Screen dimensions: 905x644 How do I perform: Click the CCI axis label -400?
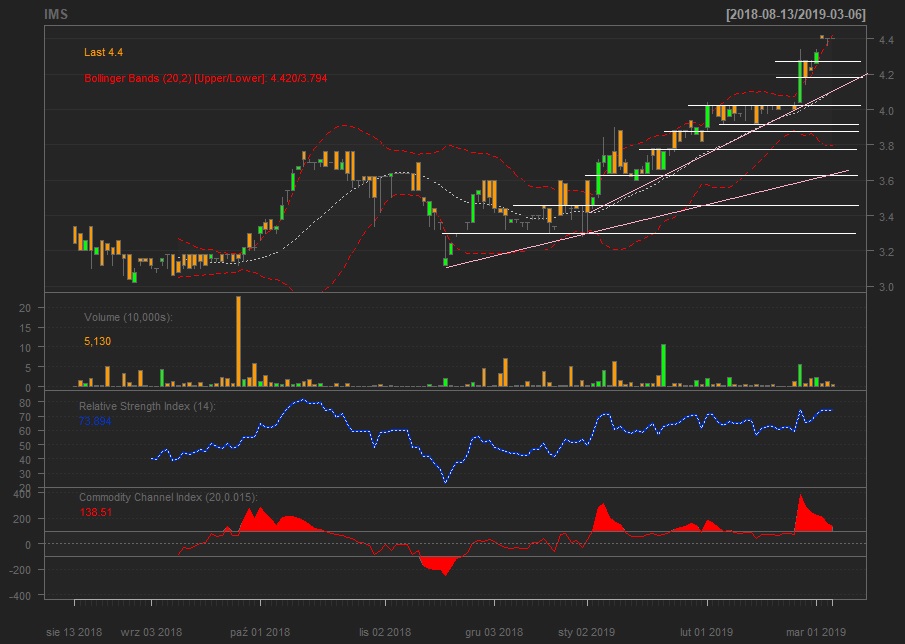[20, 596]
